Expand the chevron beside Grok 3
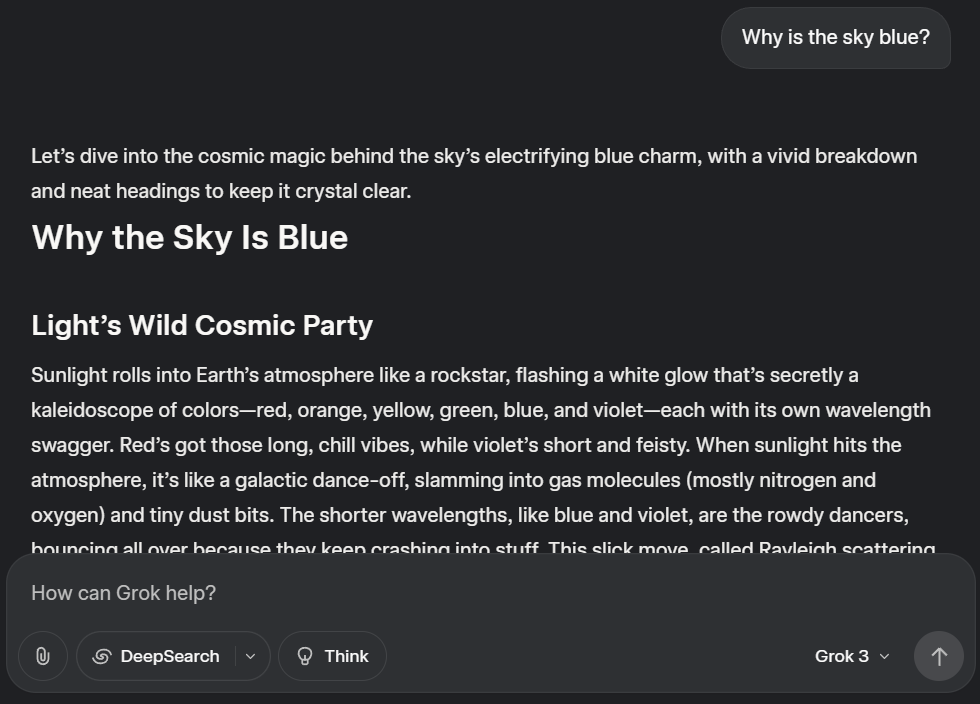This screenshot has width=980, height=704. tap(884, 656)
